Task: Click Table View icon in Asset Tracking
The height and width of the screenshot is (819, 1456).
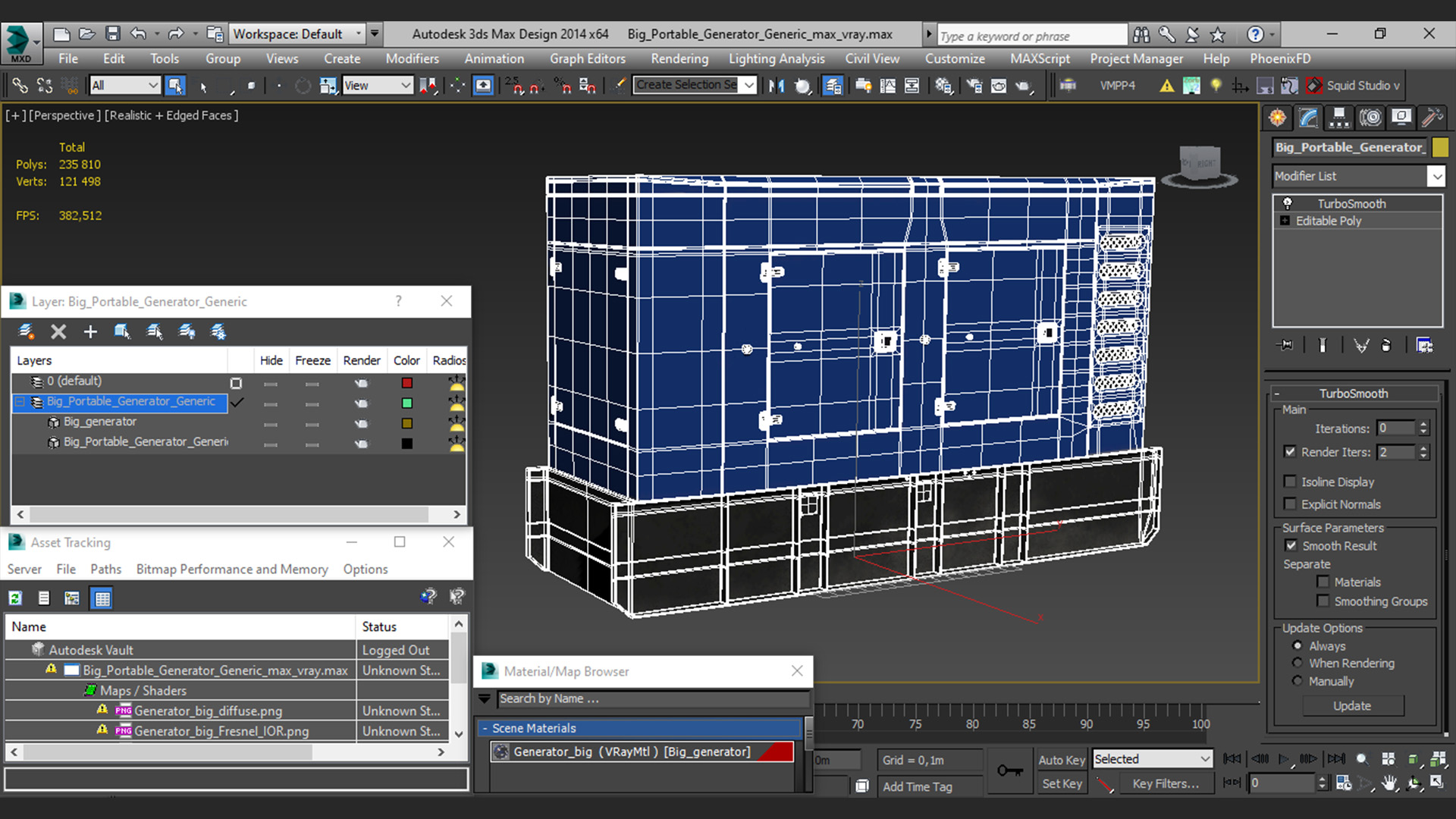Action: (102, 598)
